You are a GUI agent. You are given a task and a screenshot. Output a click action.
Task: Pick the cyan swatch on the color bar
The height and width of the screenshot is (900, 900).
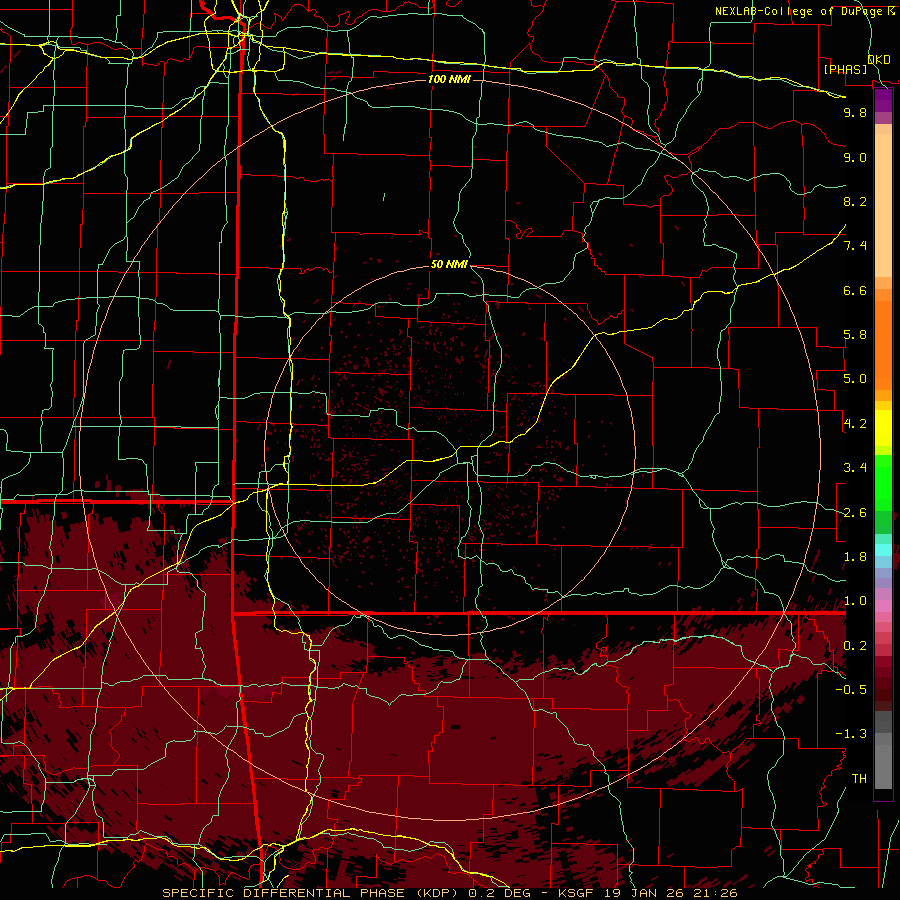(883, 550)
